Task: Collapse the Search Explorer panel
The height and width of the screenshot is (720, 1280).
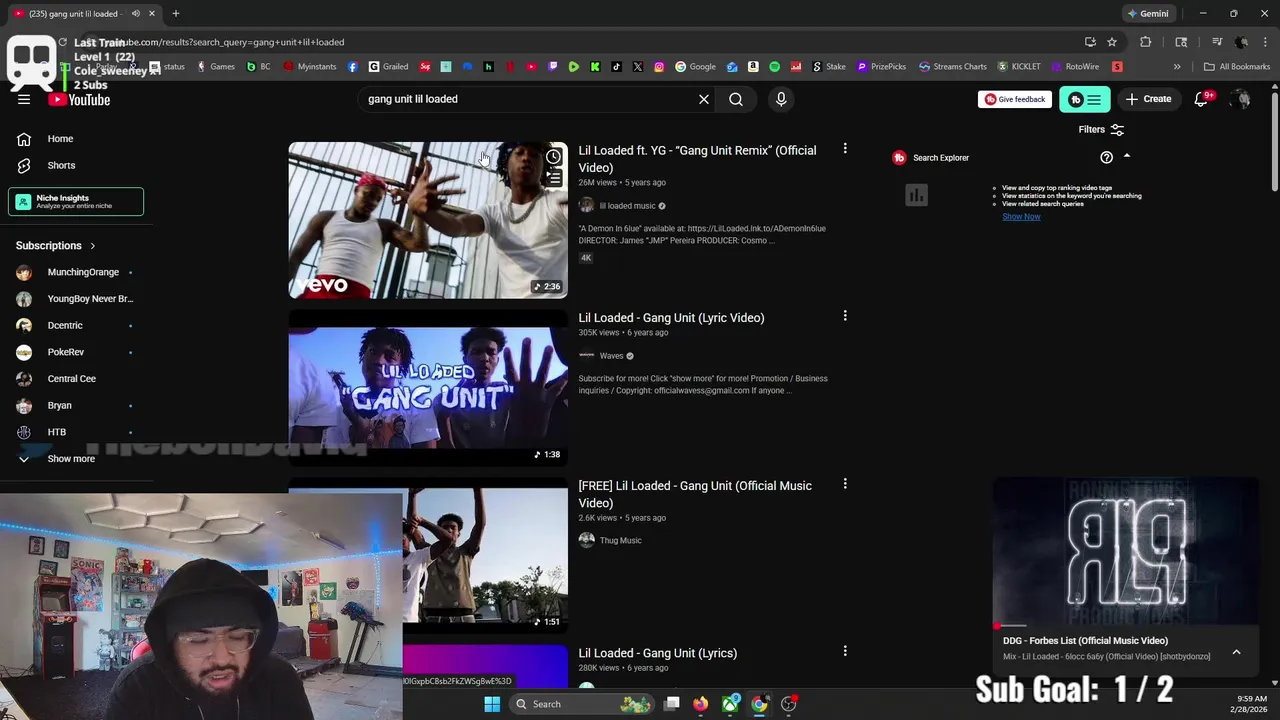Action: point(1127,156)
